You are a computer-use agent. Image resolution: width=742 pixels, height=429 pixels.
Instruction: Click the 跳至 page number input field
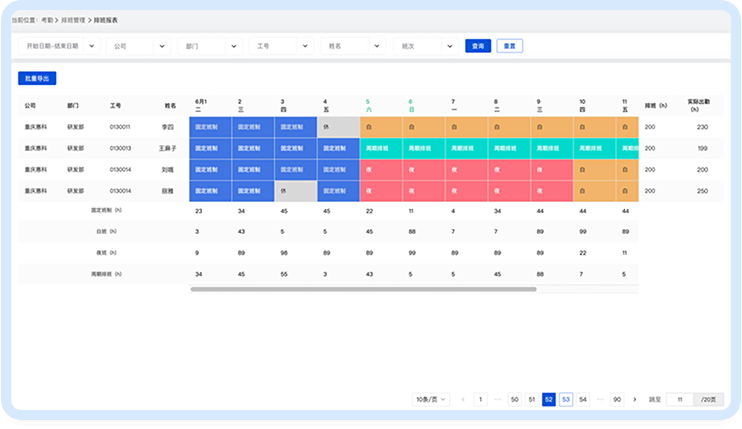coord(680,399)
